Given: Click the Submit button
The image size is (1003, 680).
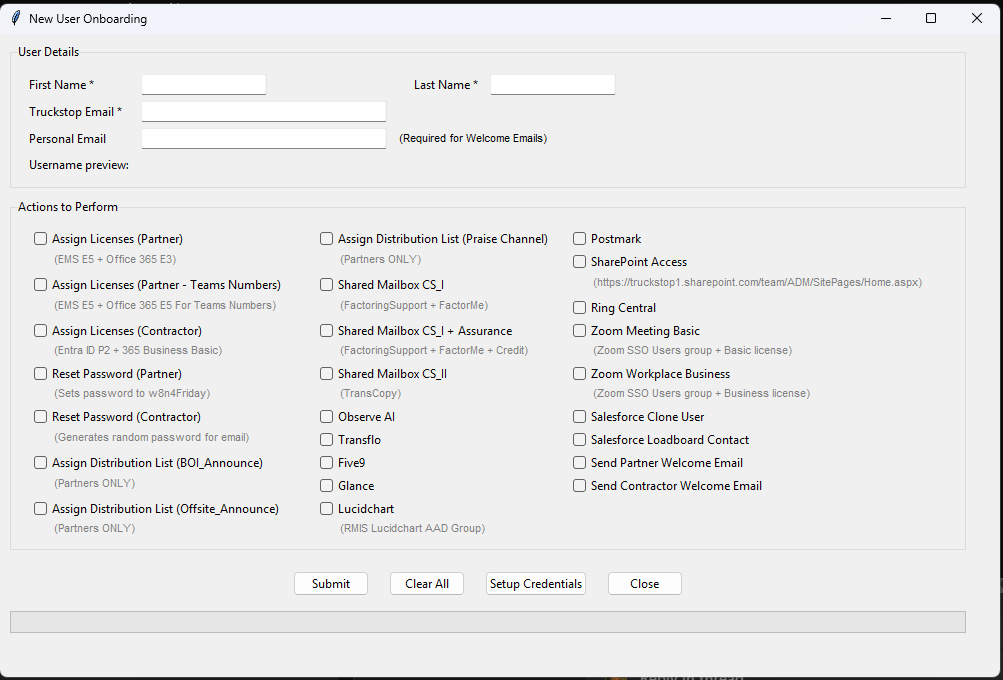Looking at the screenshot, I should [x=330, y=583].
